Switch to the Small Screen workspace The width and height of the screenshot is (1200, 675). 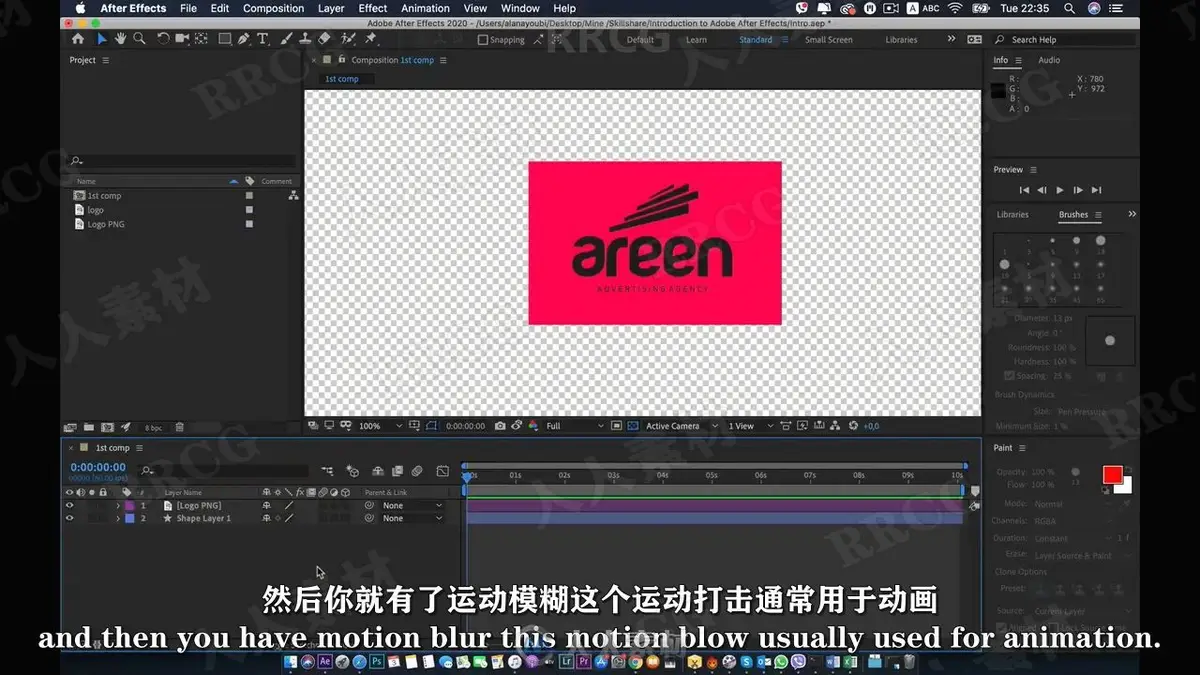coord(829,40)
